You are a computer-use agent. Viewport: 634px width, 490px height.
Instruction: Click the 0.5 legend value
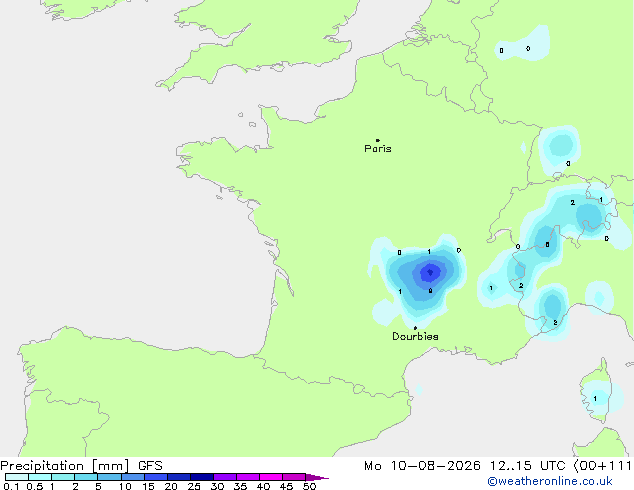click(34, 486)
